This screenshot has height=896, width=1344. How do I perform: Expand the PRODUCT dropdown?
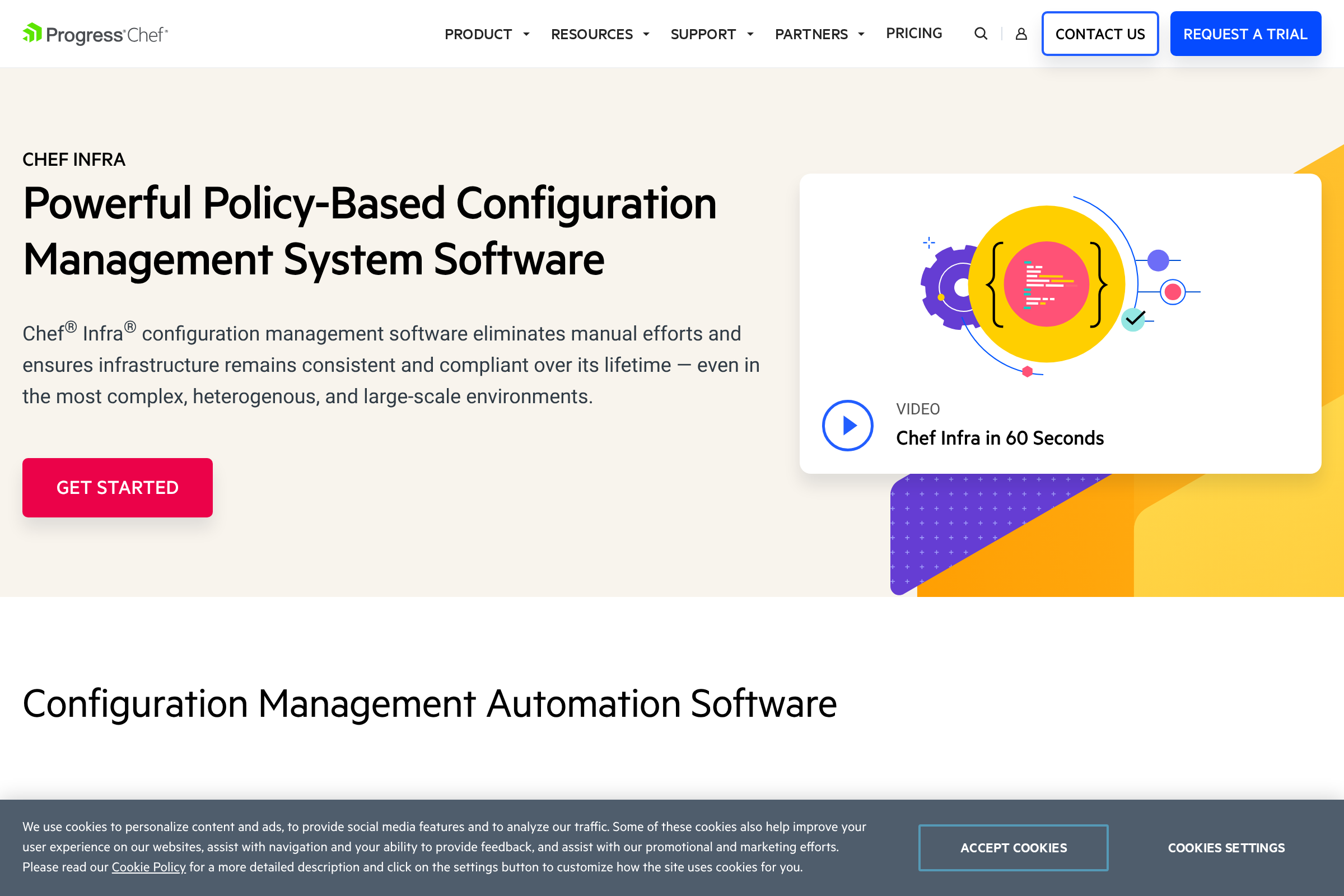pos(486,34)
